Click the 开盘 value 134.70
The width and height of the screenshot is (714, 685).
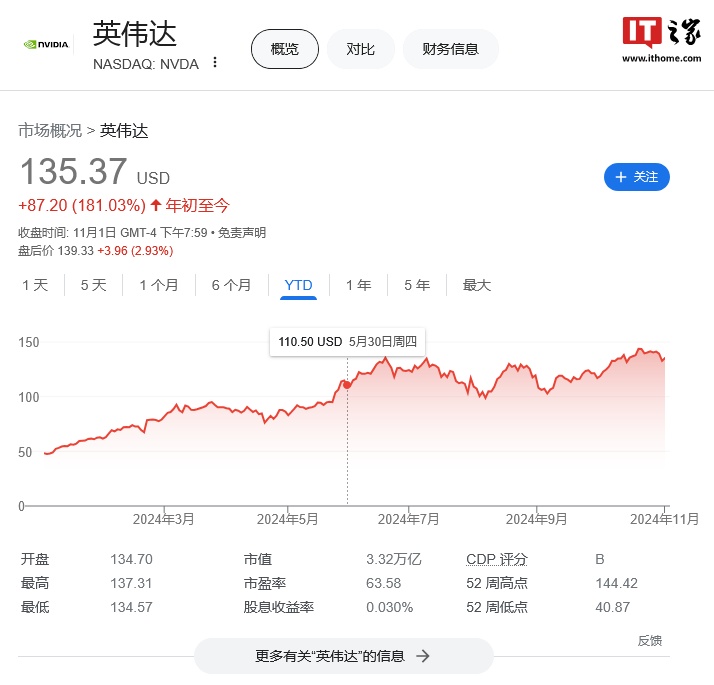pos(131,559)
